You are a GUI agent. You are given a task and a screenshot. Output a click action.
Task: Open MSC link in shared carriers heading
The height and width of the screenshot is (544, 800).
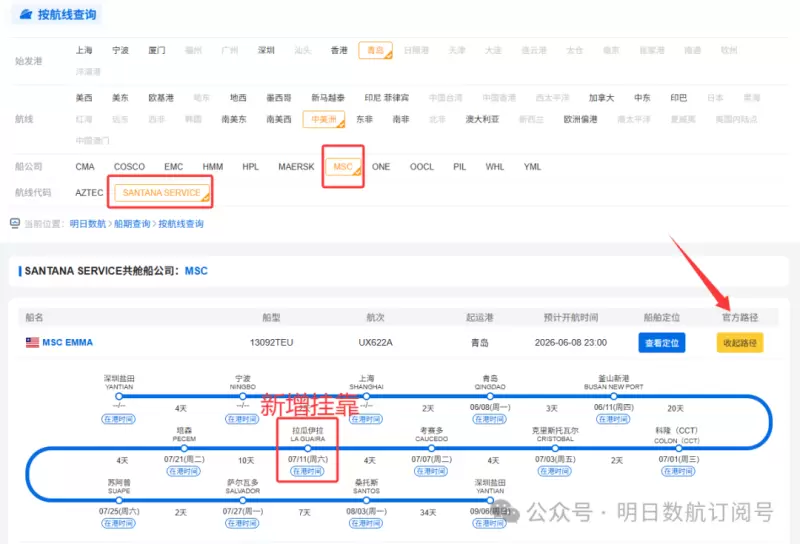[196, 271]
